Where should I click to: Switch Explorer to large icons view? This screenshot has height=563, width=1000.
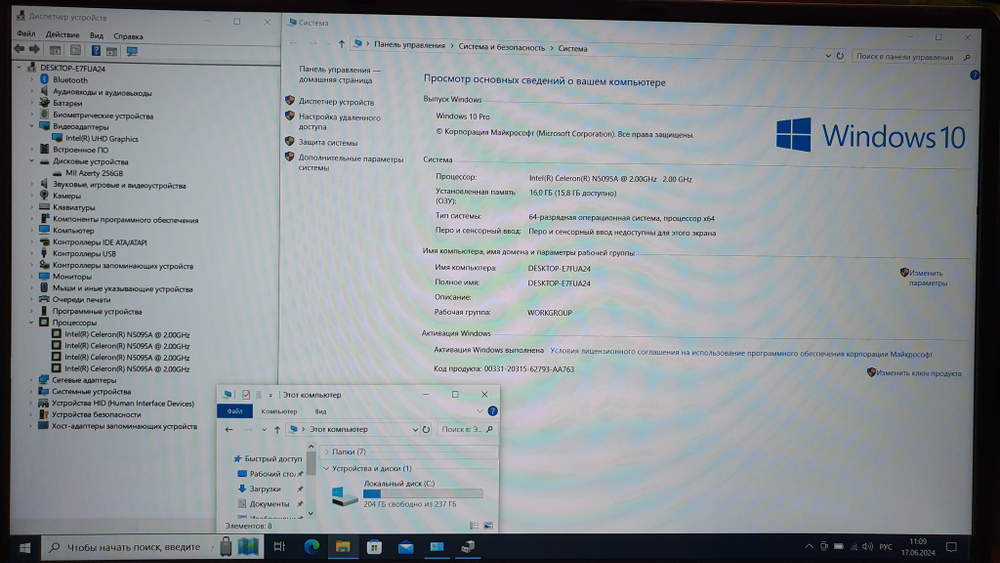point(489,525)
